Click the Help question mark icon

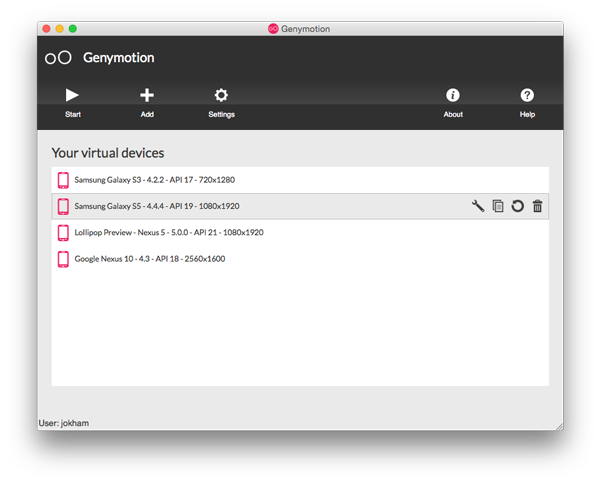click(527, 95)
